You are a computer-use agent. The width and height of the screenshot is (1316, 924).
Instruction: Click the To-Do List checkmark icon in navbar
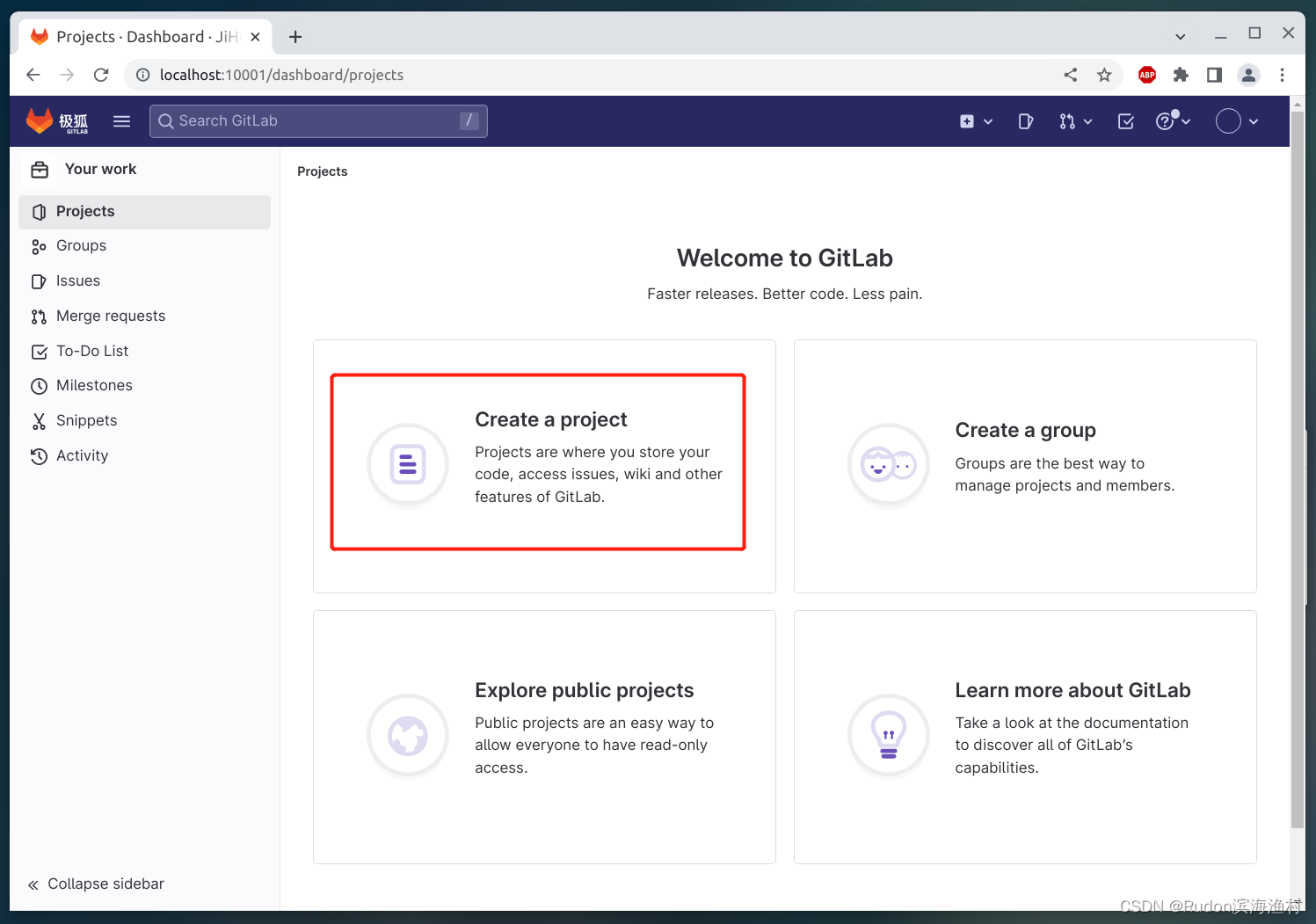pos(1126,121)
